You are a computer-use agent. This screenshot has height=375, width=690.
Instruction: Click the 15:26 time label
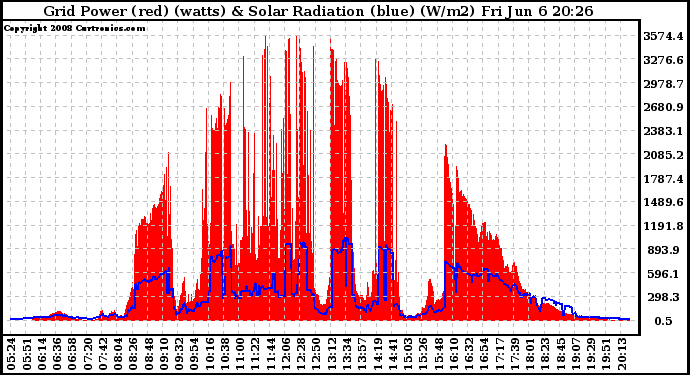point(423,354)
